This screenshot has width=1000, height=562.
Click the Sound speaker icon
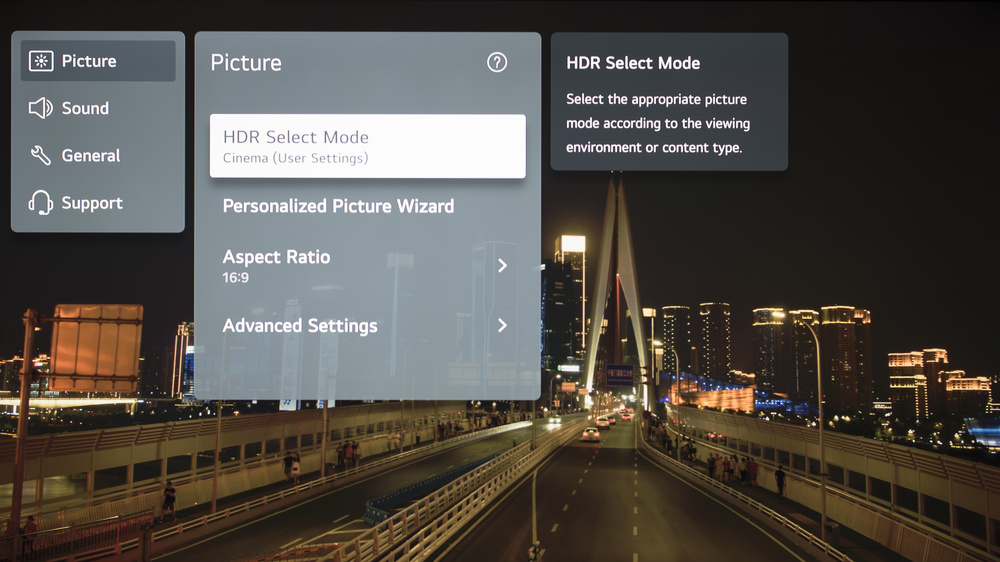41,108
